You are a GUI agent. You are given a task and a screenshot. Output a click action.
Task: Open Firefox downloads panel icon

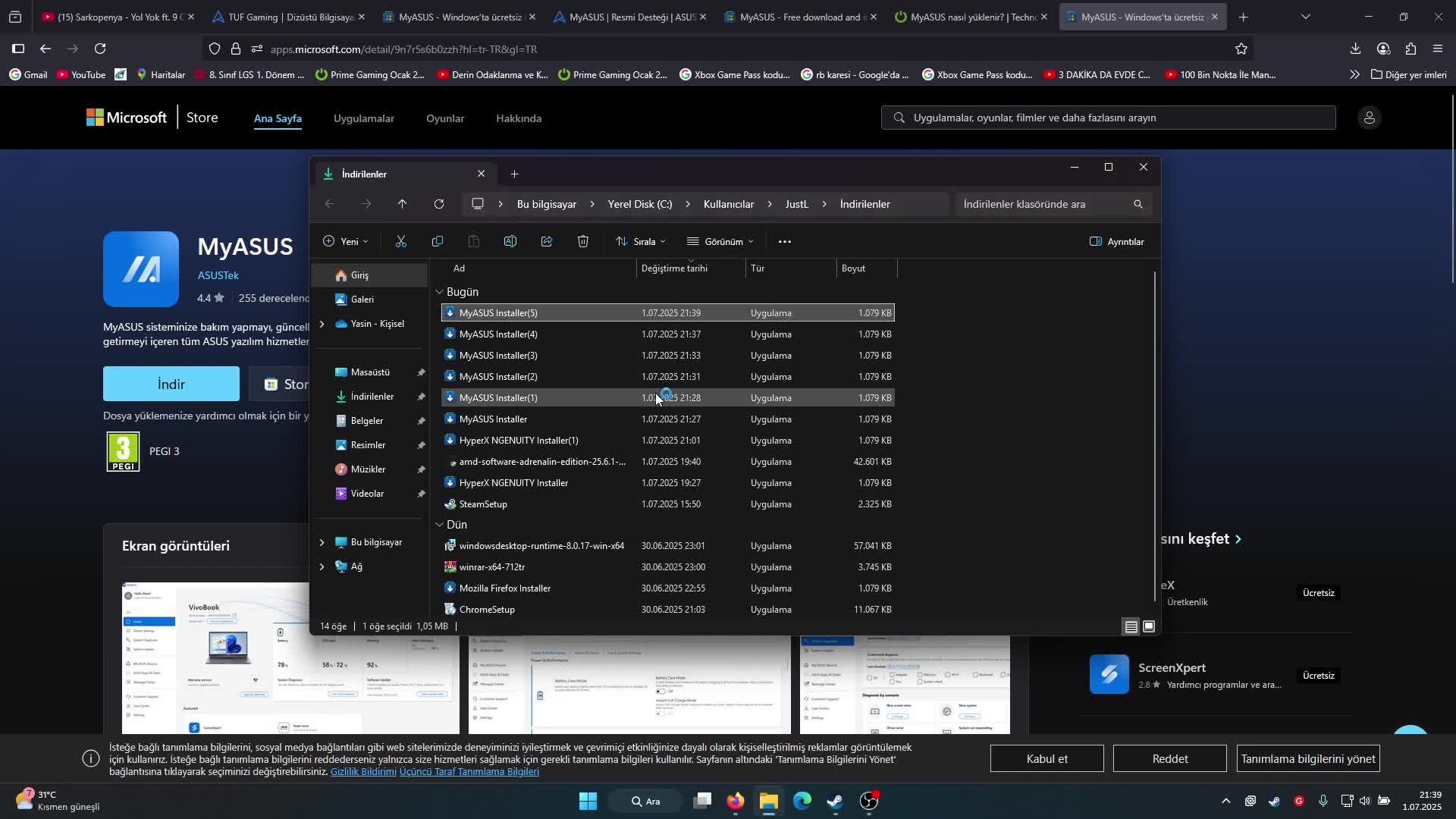1355,49
